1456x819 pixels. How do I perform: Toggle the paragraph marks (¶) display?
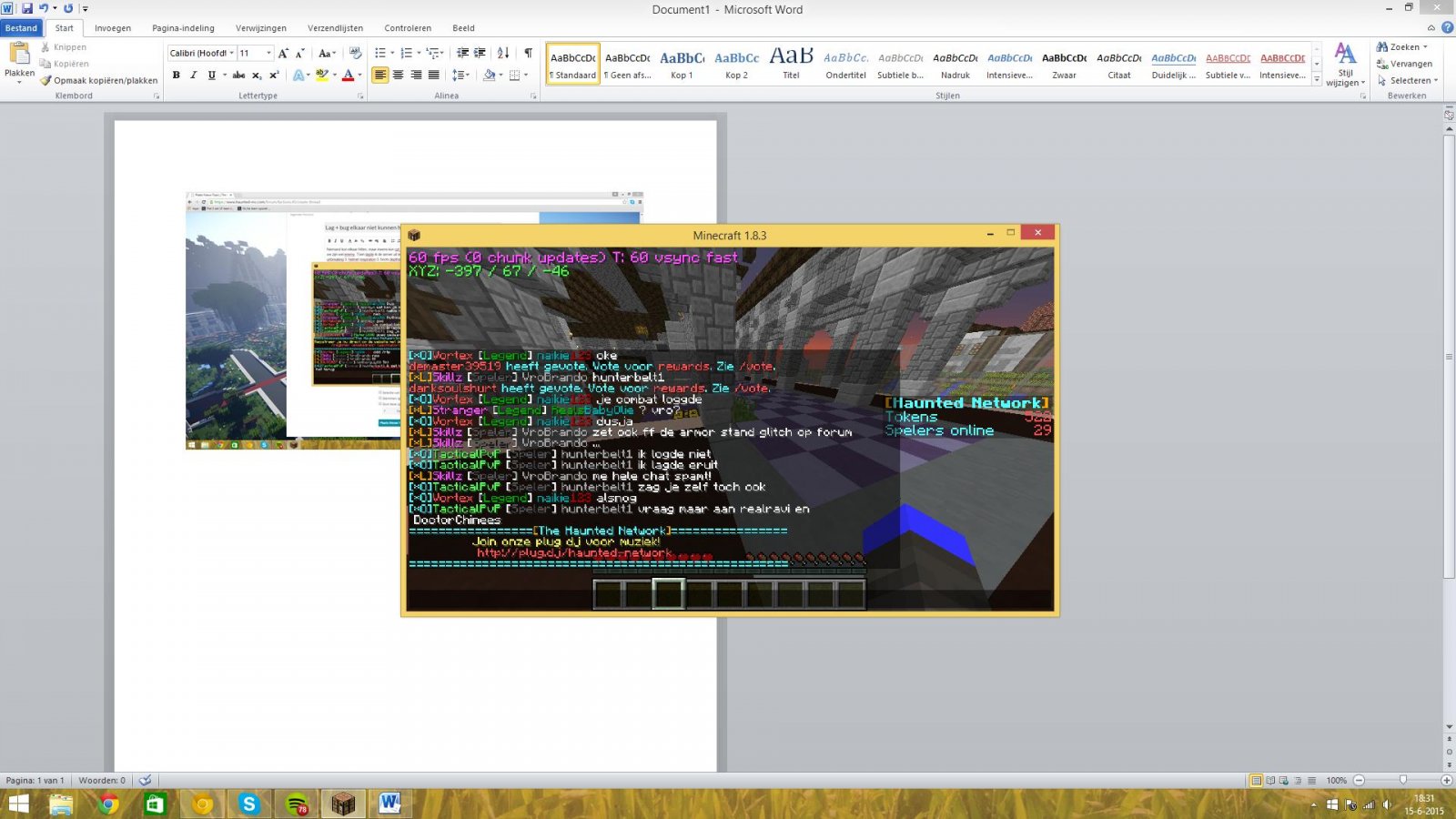528,53
